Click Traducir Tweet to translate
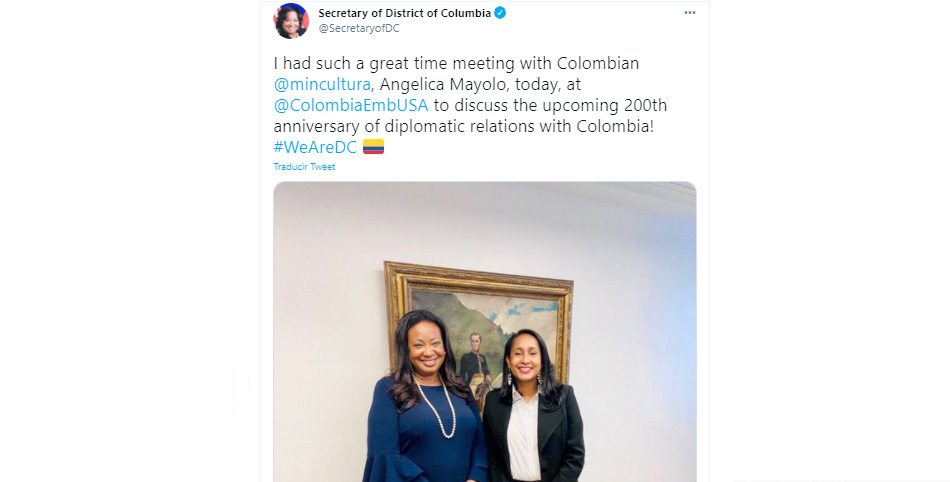The width and height of the screenshot is (950, 482). click(304, 167)
